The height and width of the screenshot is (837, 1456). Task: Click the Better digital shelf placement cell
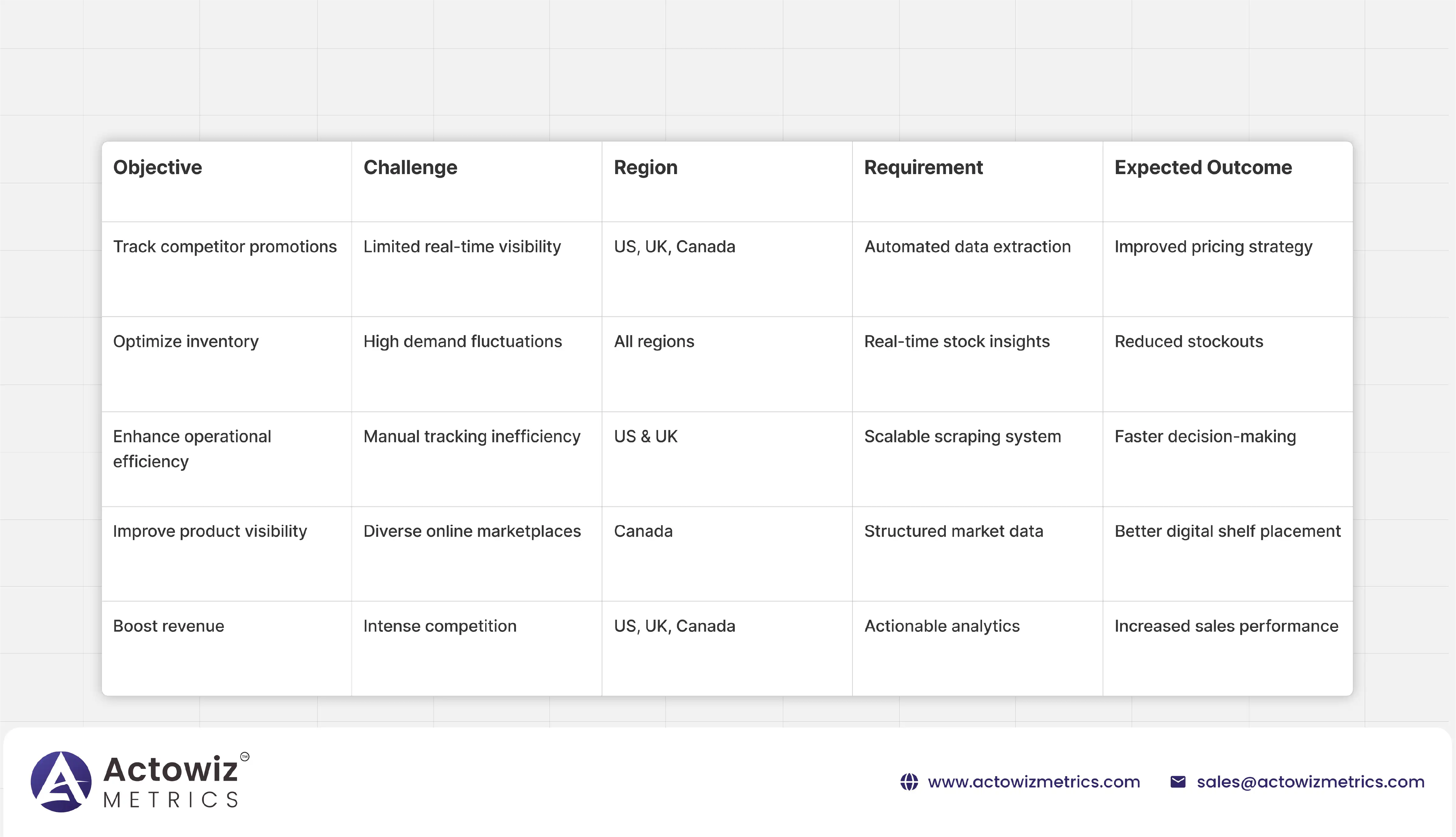1227,531
